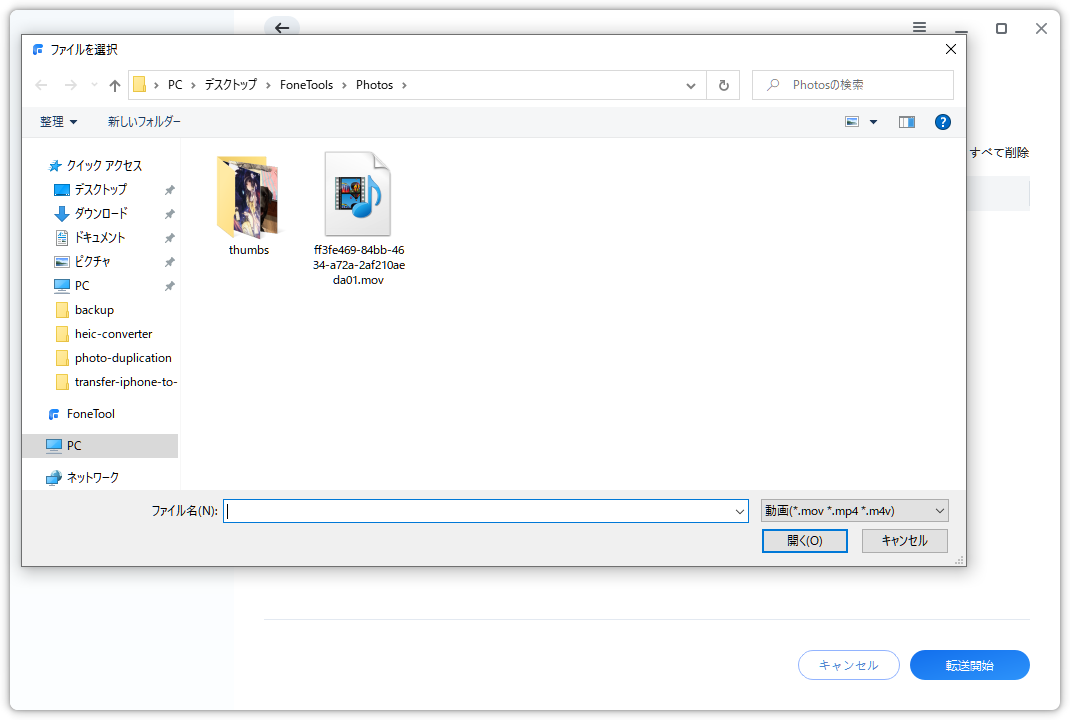Expand the view options dropdown arrow
The image size is (1070, 720).
tap(873, 121)
